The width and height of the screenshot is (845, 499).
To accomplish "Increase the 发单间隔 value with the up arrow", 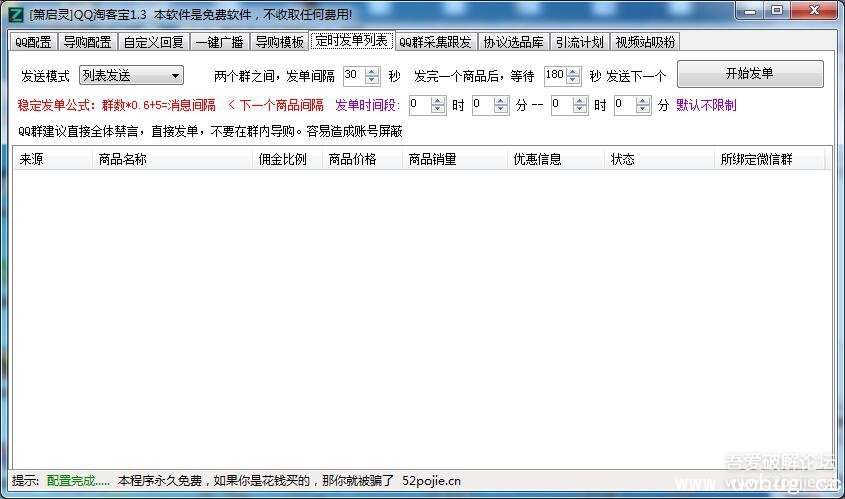I will click(x=372, y=72).
